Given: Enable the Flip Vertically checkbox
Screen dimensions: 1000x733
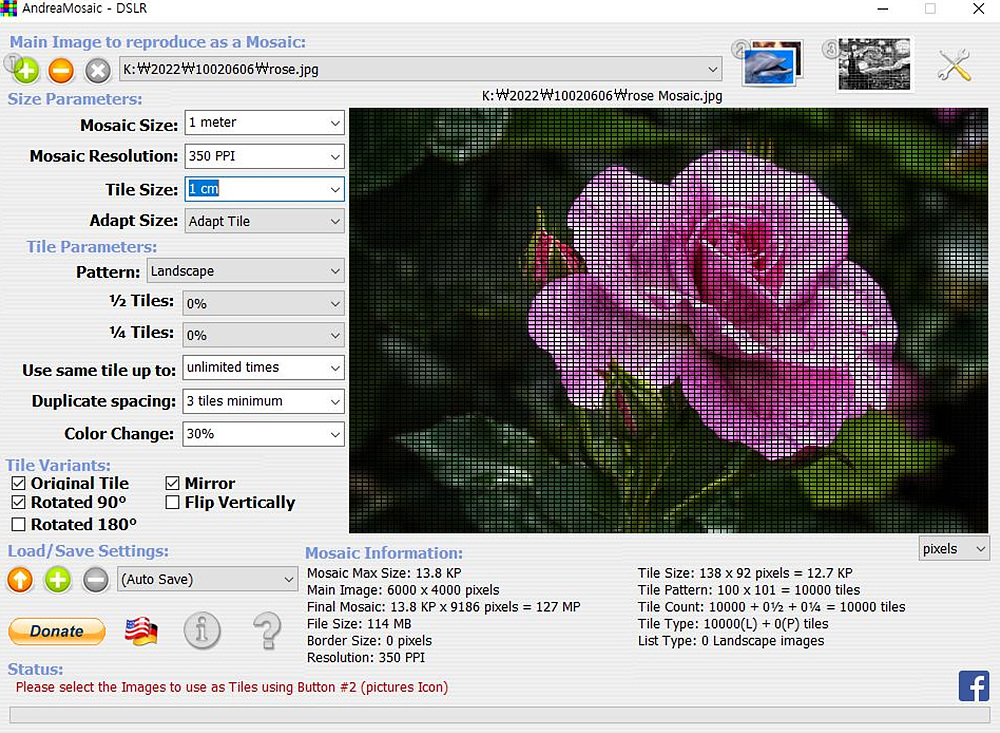Looking at the screenshot, I should coord(172,502).
